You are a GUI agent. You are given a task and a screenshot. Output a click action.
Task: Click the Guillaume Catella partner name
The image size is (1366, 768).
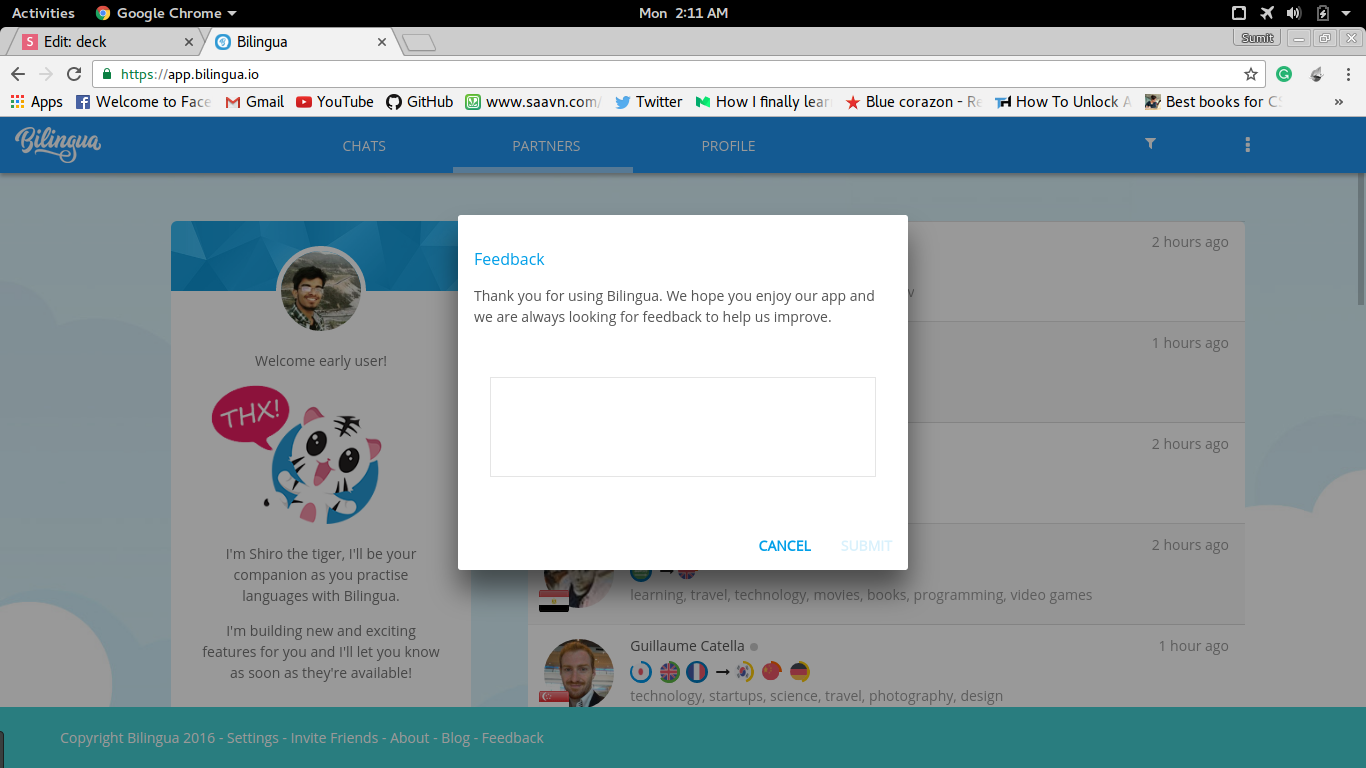[x=687, y=646]
